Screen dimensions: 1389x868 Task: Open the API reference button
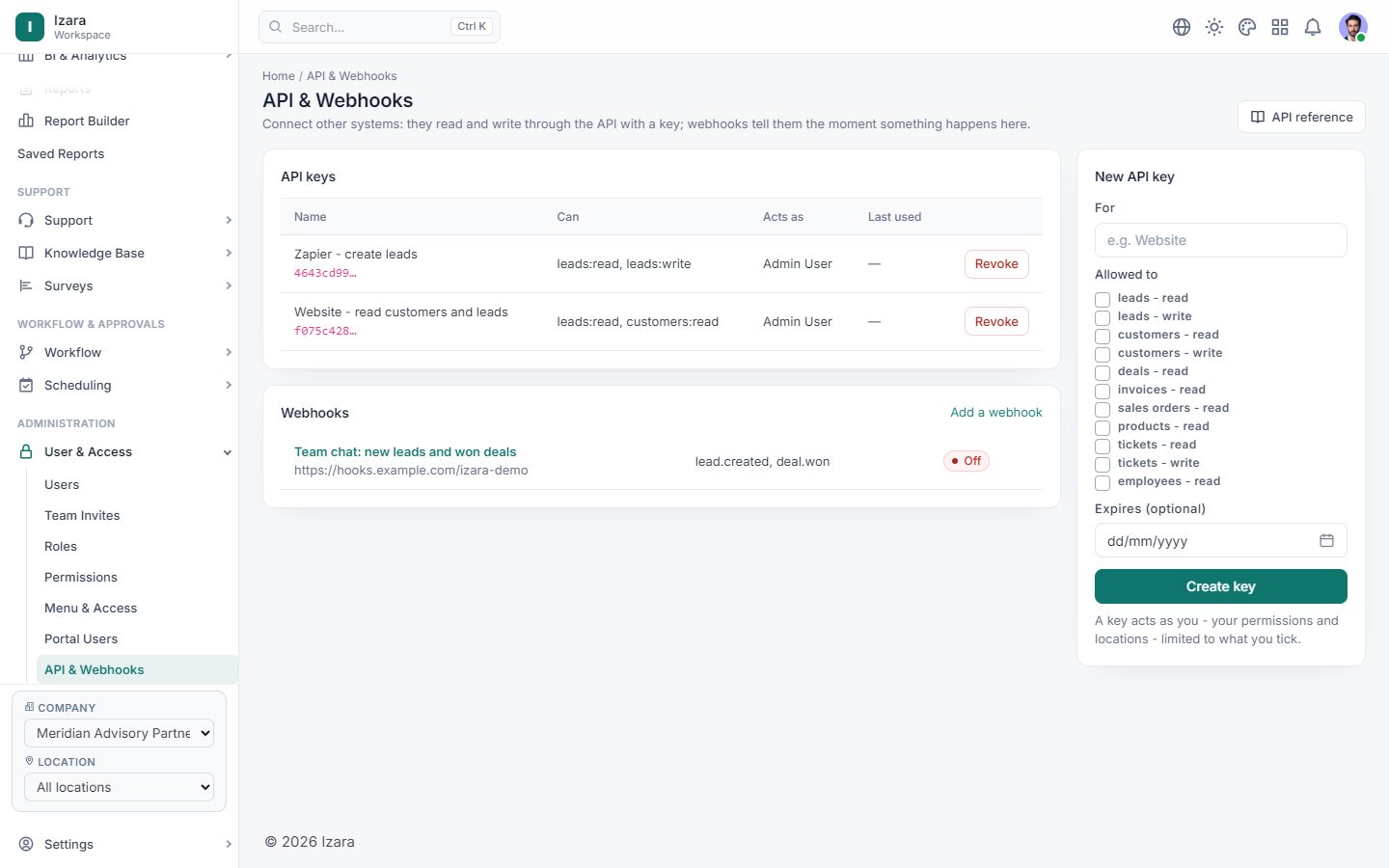(1301, 117)
